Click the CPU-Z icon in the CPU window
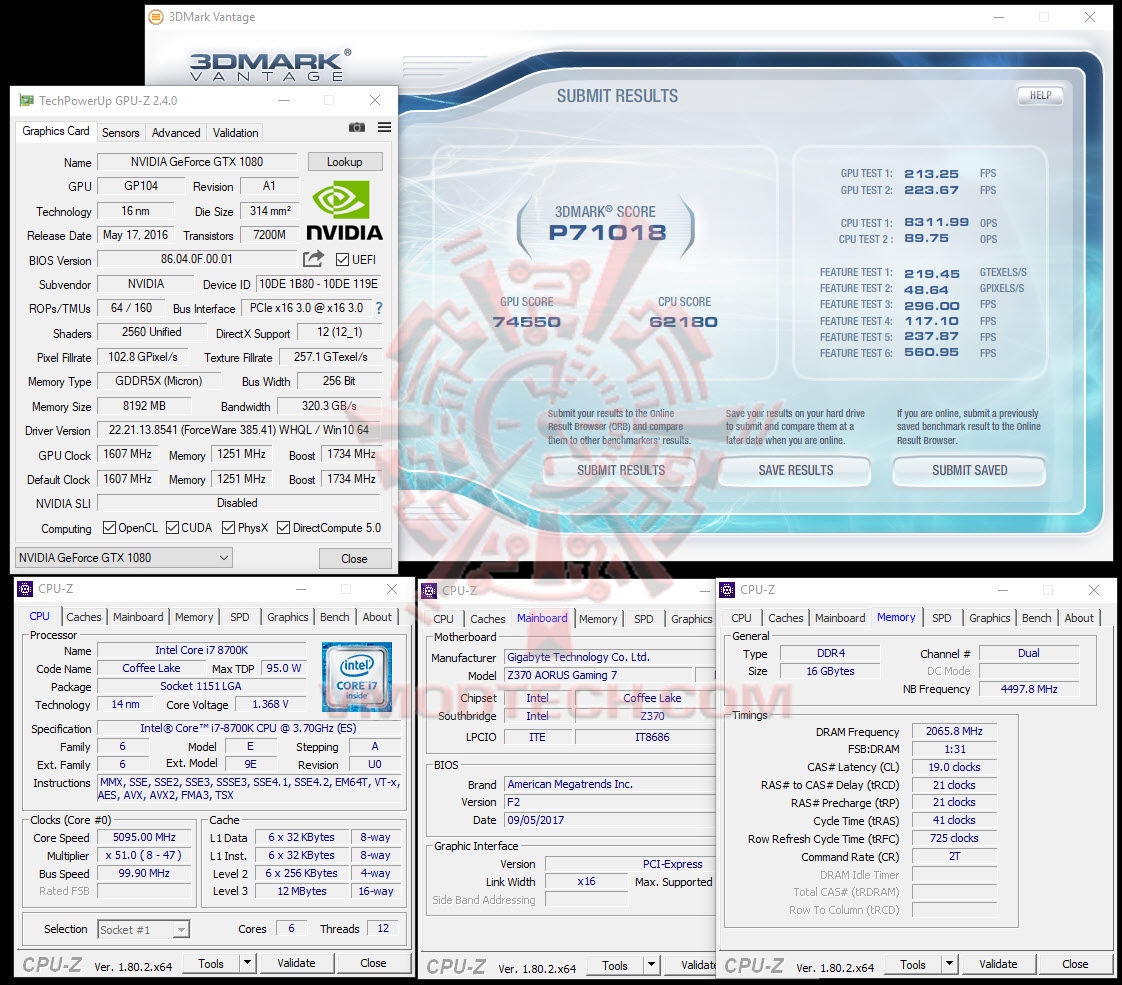The width and height of the screenshot is (1122, 985). click(x=25, y=589)
